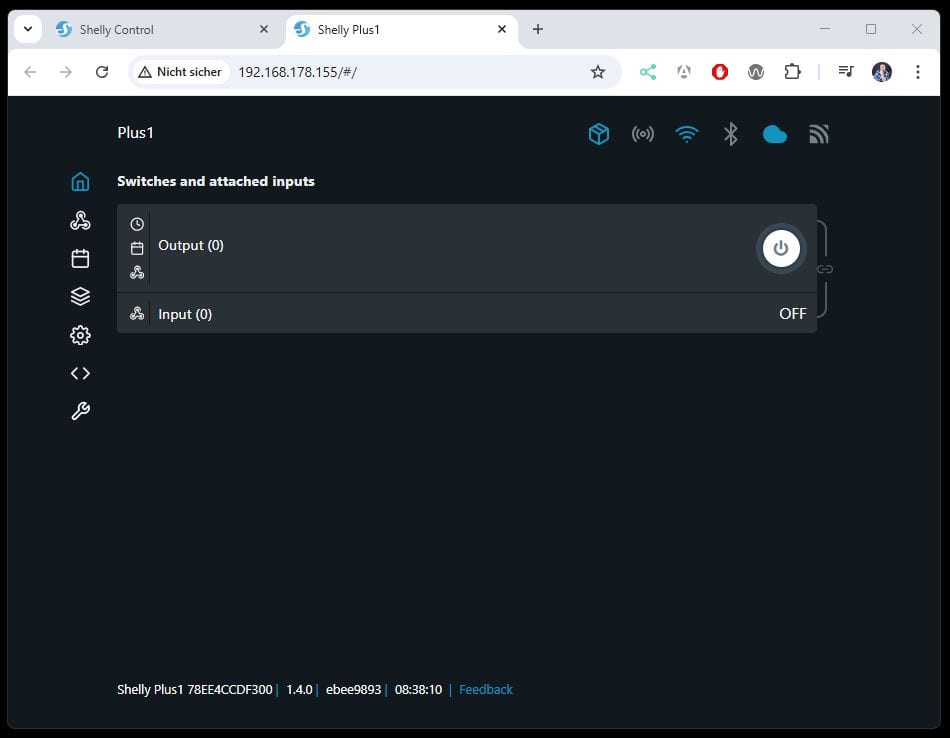
Task: Open a new browser tab
Action: pyautogui.click(x=538, y=29)
